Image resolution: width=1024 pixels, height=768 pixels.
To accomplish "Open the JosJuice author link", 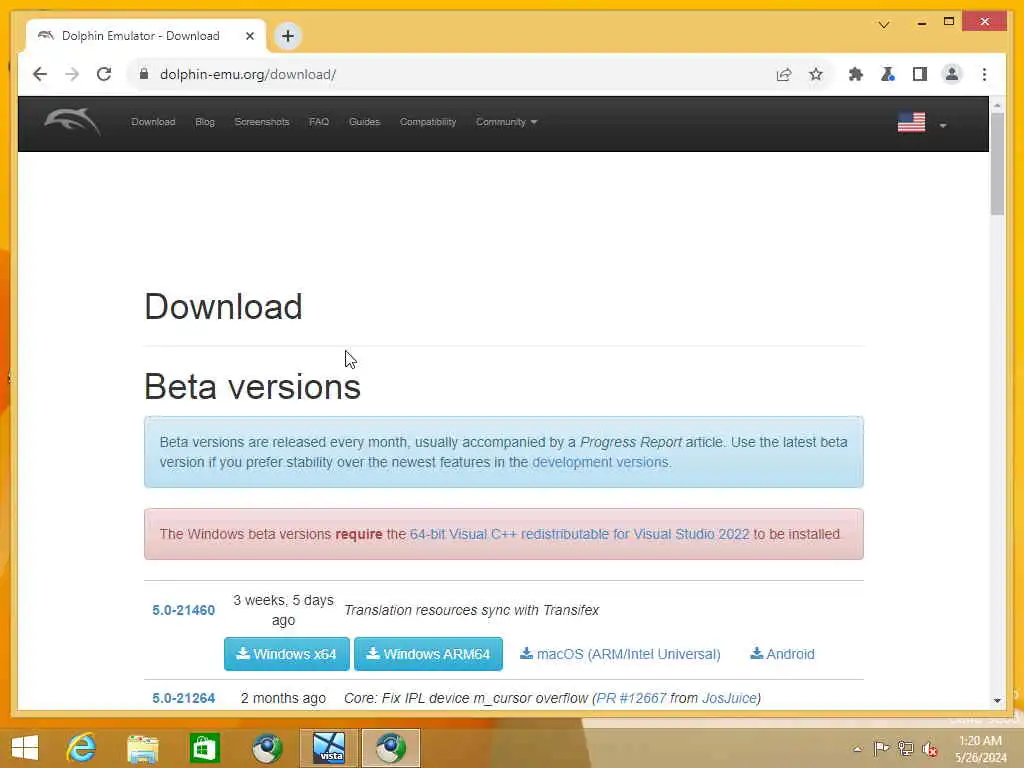I will click(x=729, y=698).
